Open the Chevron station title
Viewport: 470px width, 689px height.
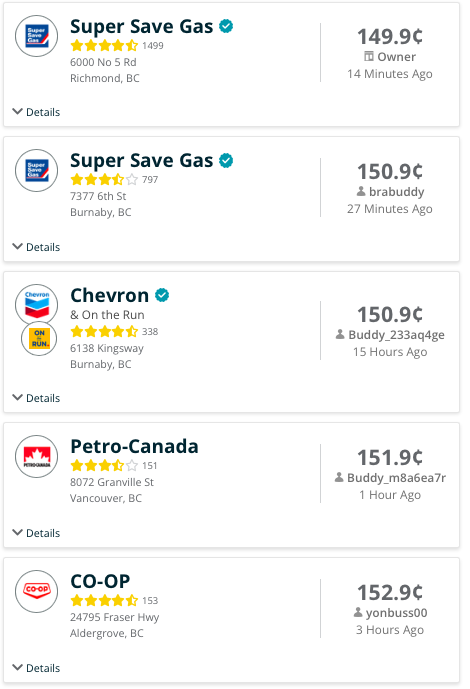click(x=110, y=295)
